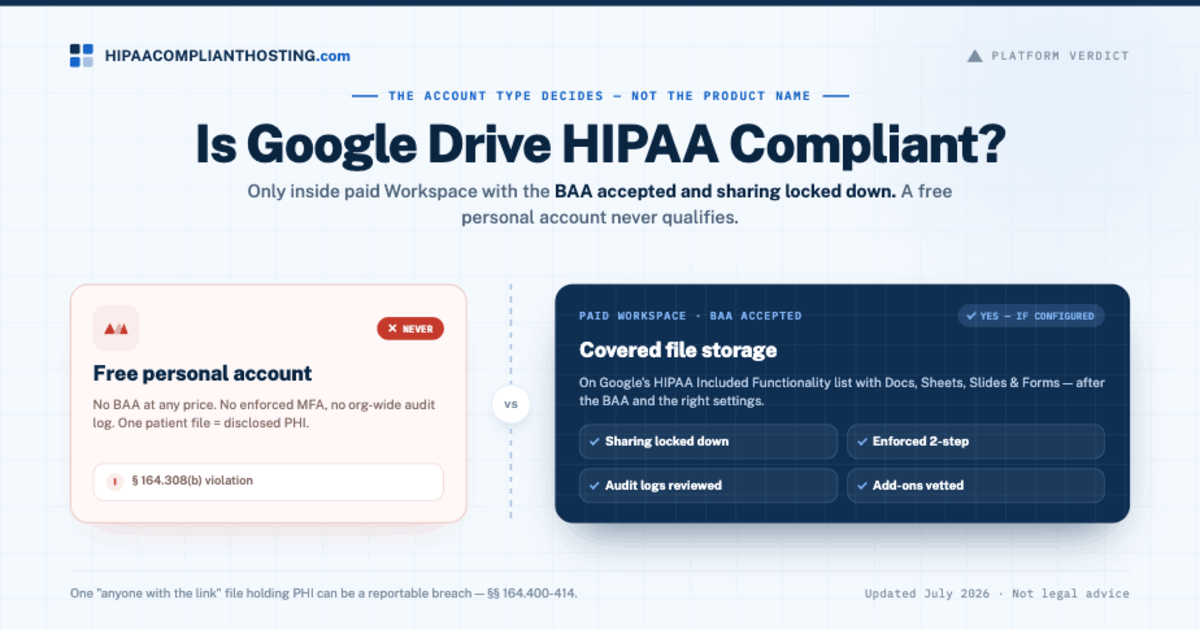The height and width of the screenshot is (630, 1200).
Task: Click the "Free personal account" heading
Action: point(203,373)
